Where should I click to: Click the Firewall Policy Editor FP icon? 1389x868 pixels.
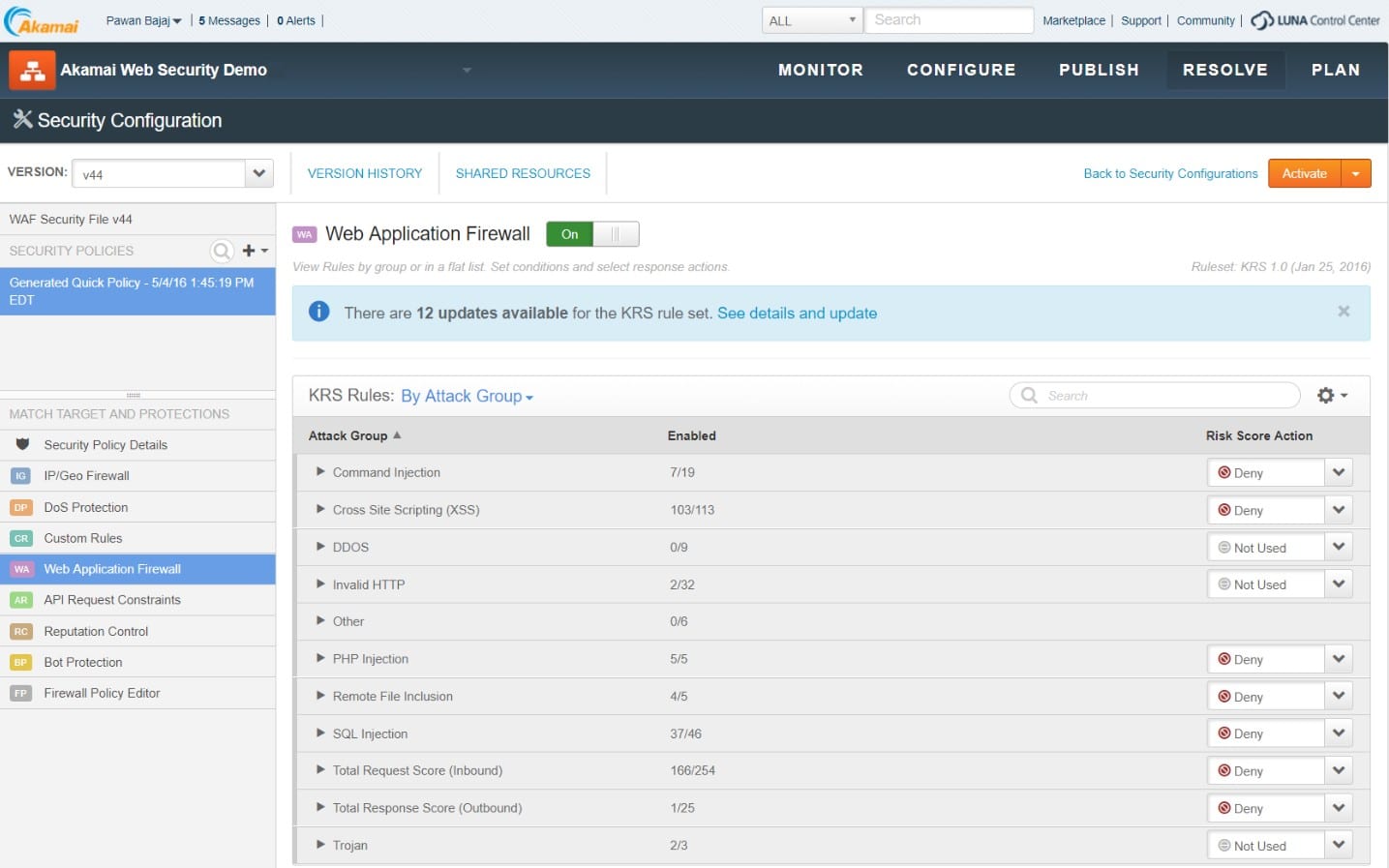click(x=20, y=692)
